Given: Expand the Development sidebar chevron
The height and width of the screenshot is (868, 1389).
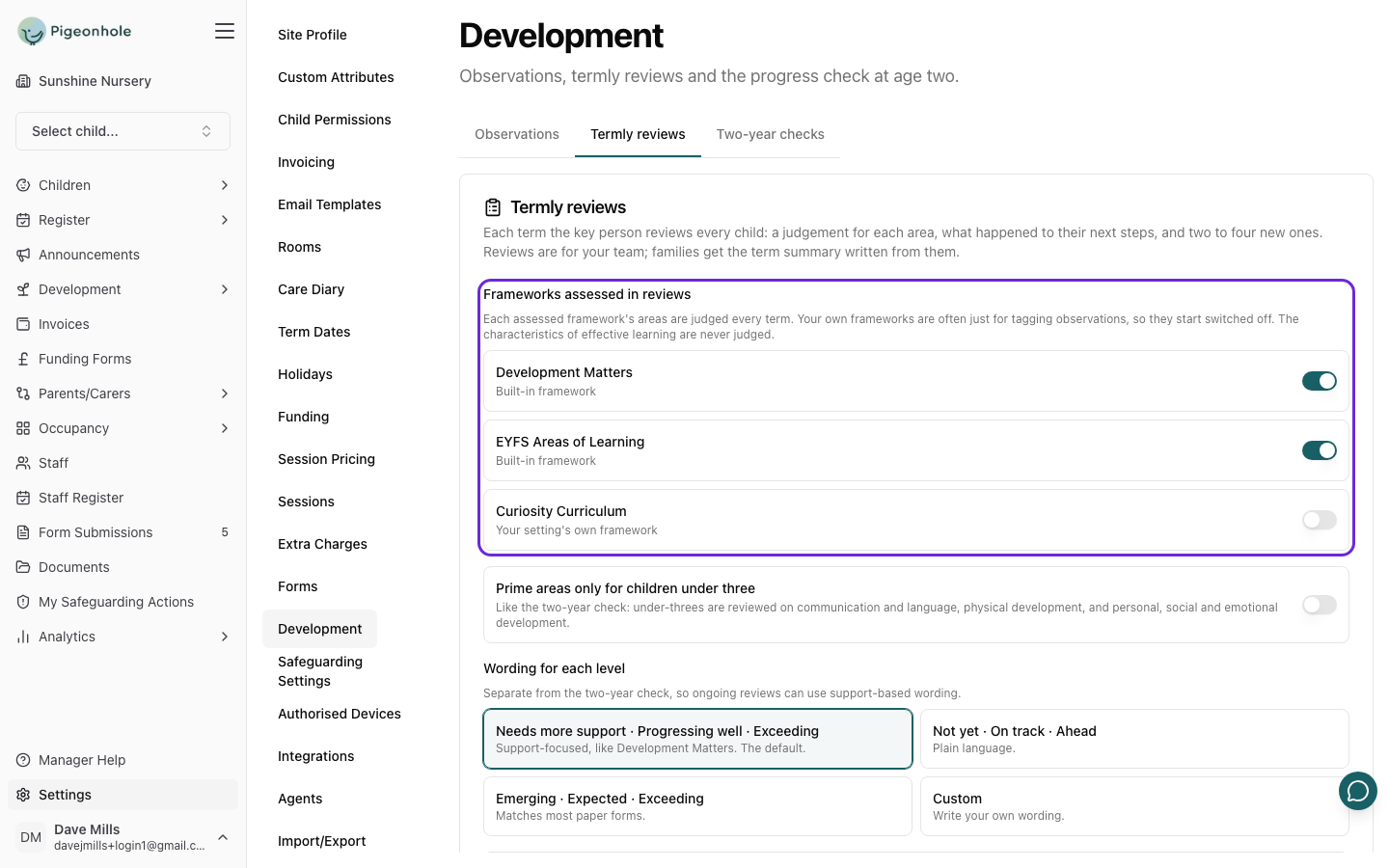Looking at the screenshot, I should [x=225, y=289].
